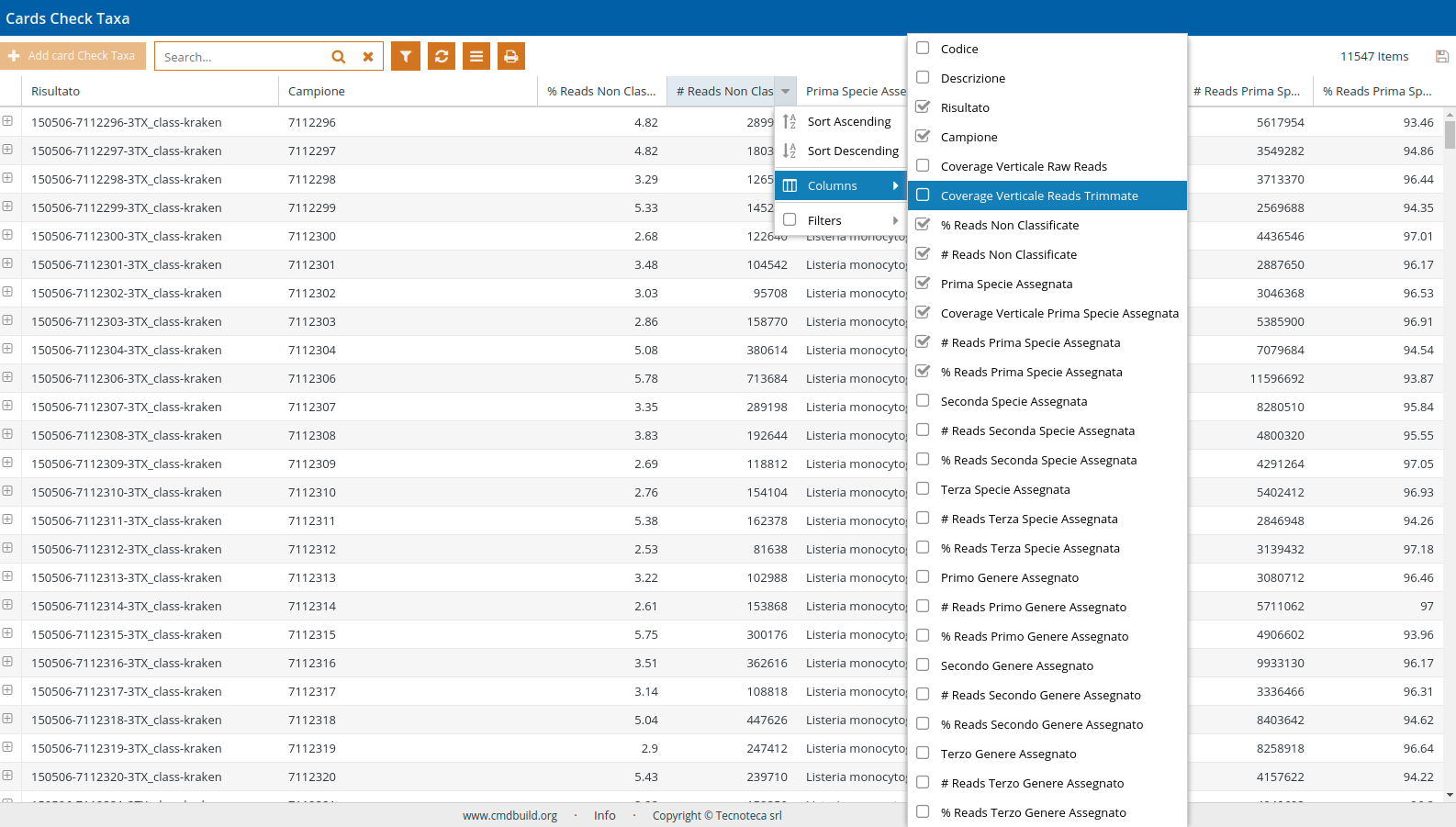Click Add card Check Taxa button
The height and width of the screenshot is (827, 1456).
pyautogui.click(x=73, y=56)
